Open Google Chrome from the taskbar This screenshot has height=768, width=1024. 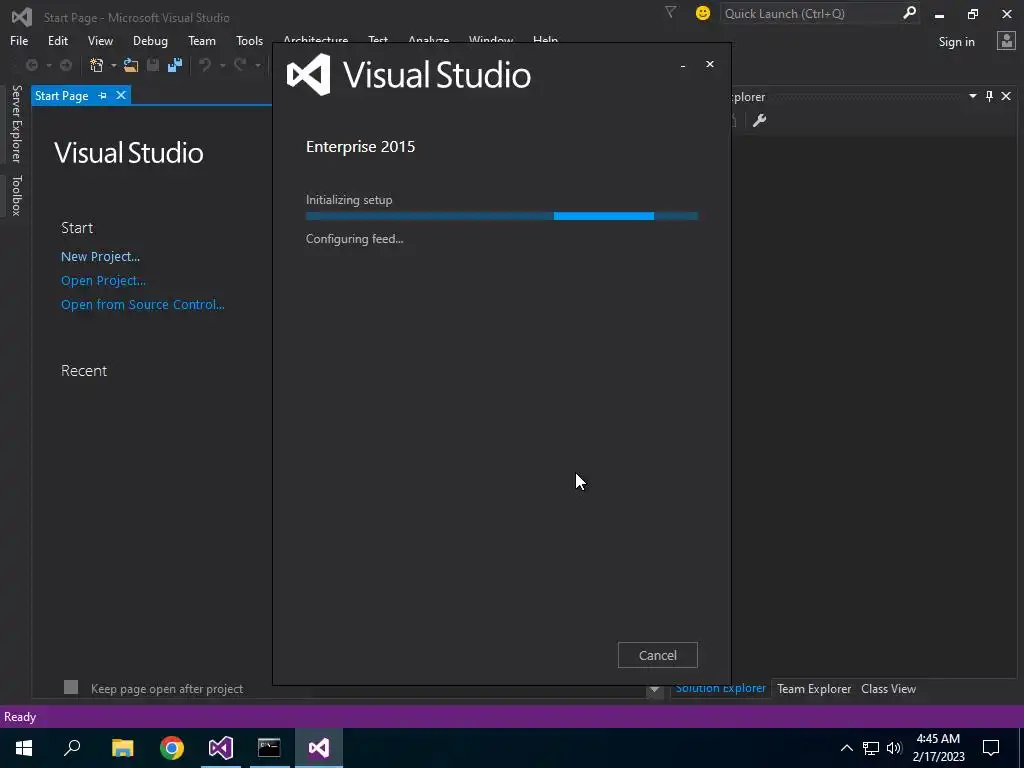point(172,748)
